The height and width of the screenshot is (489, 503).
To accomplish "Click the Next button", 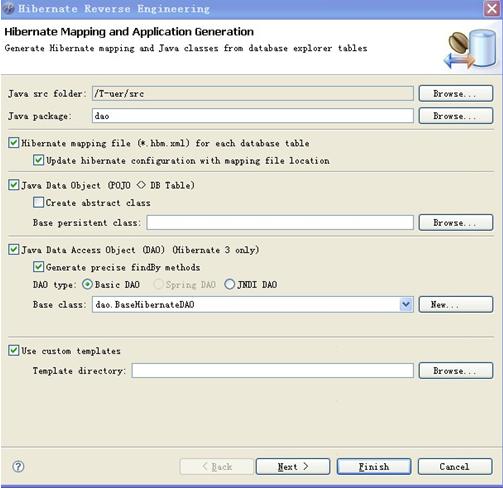I will click(293, 466).
